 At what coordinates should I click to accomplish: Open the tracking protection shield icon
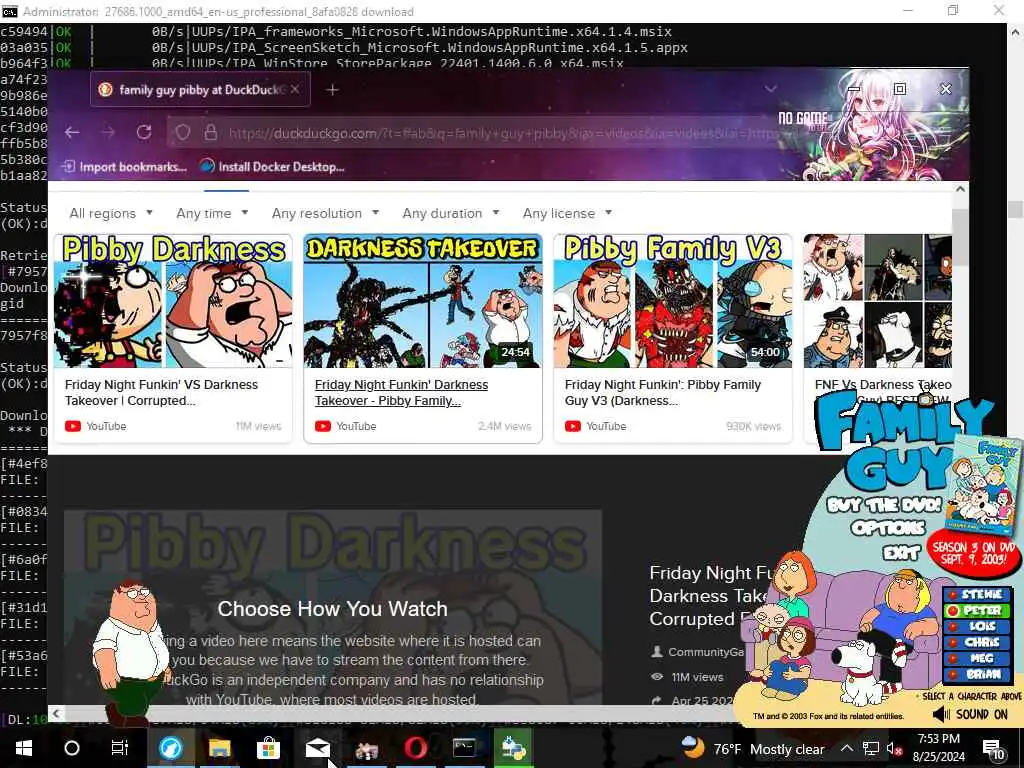coord(183,133)
